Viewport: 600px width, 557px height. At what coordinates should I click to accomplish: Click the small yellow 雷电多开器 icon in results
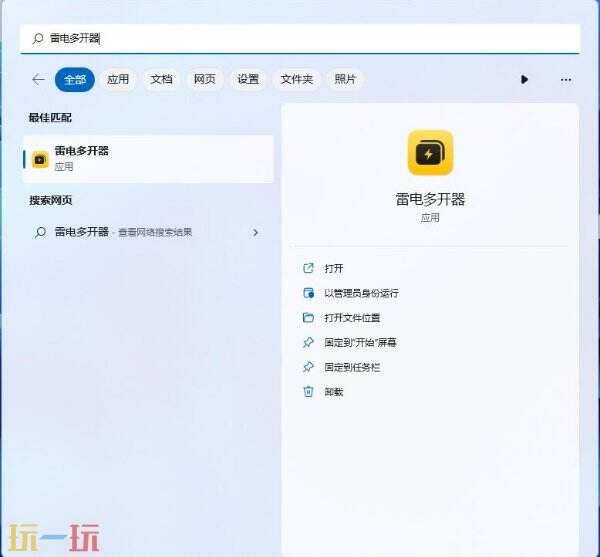(x=40, y=159)
